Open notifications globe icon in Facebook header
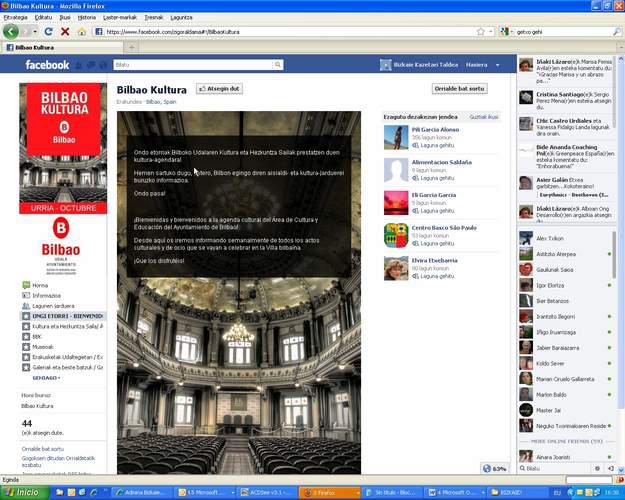 pos(103,65)
